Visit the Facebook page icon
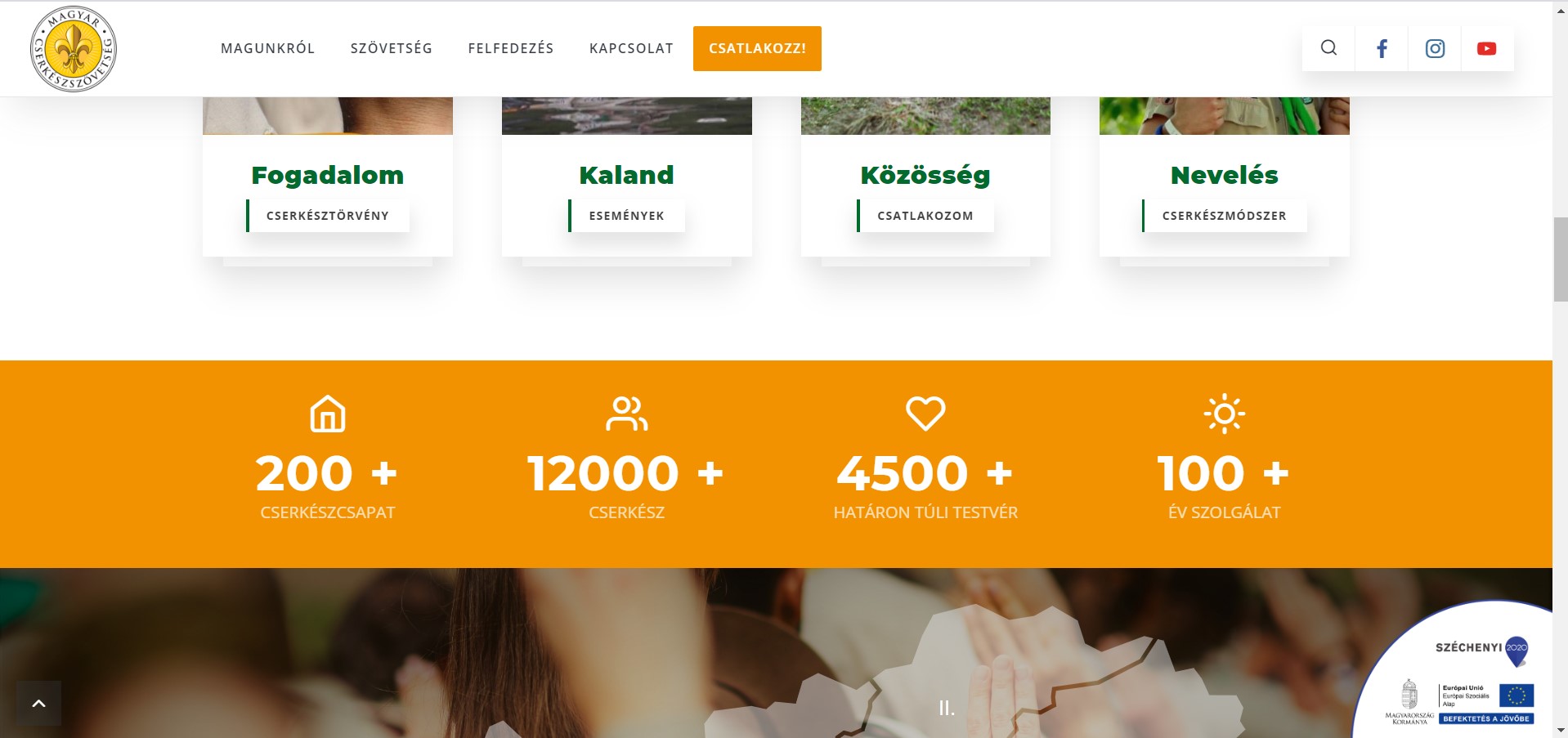Viewport: 1568px width, 738px height. coord(1382,48)
